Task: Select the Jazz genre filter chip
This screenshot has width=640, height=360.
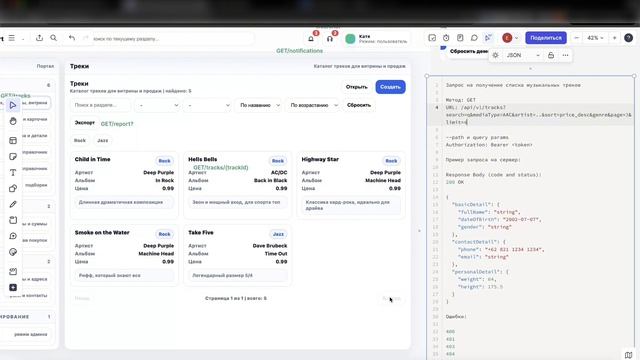Action: click(x=102, y=140)
